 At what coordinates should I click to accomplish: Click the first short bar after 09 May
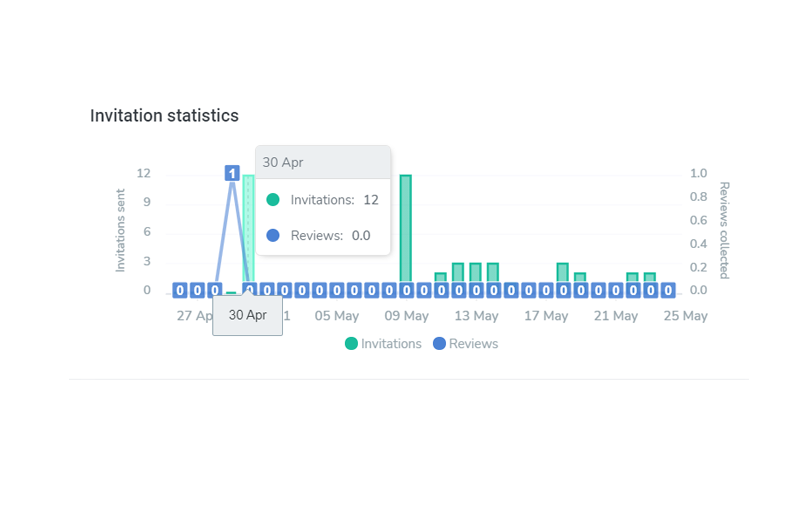coord(440,277)
